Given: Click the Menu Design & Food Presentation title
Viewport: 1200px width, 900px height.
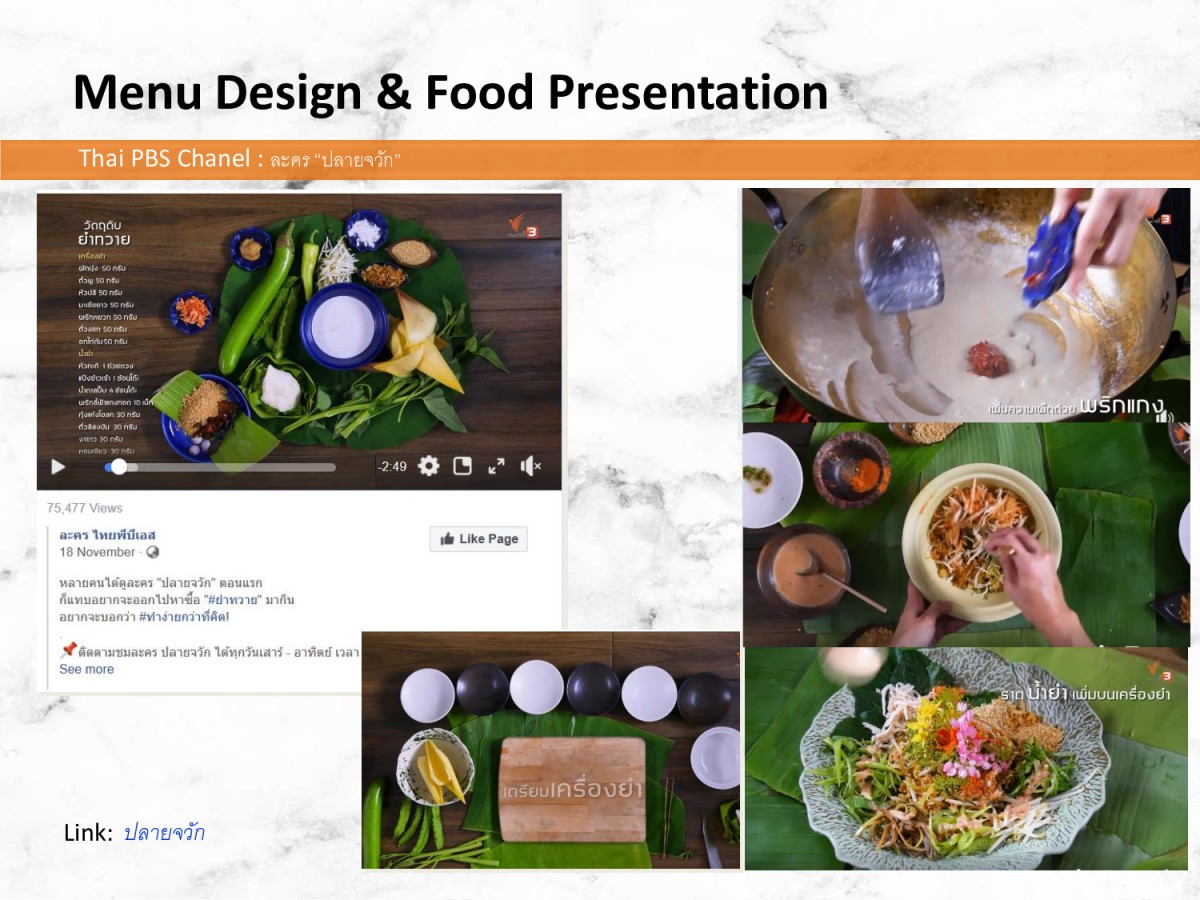Looking at the screenshot, I should coord(450,92).
